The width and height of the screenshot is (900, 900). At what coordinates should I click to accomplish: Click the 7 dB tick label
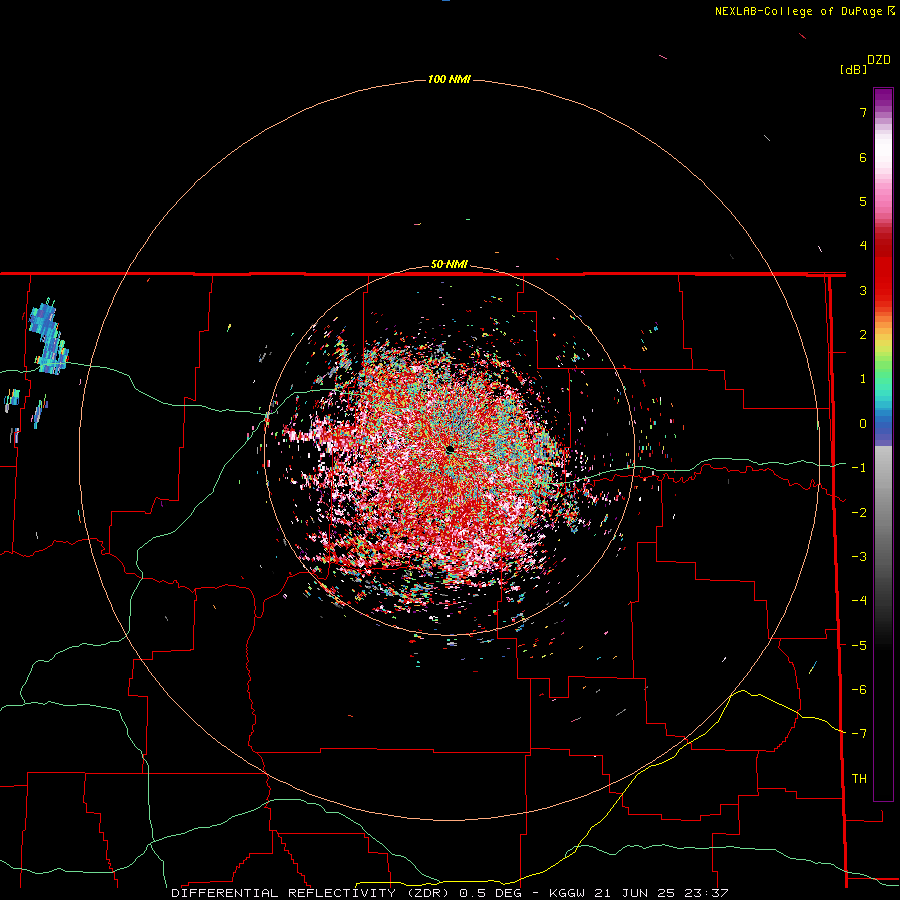pyautogui.click(x=863, y=112)
